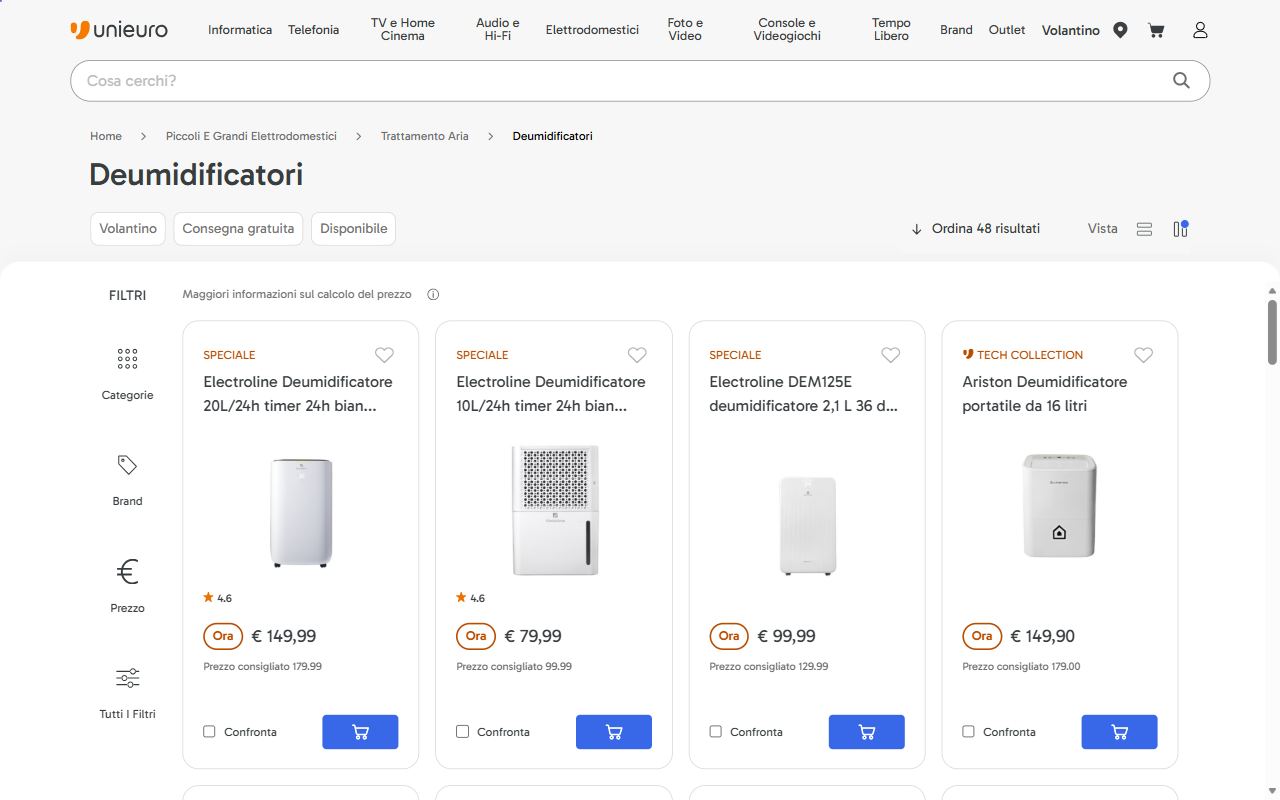Open the user account icon
1280x800 pixels.
tap(1200, 30)
